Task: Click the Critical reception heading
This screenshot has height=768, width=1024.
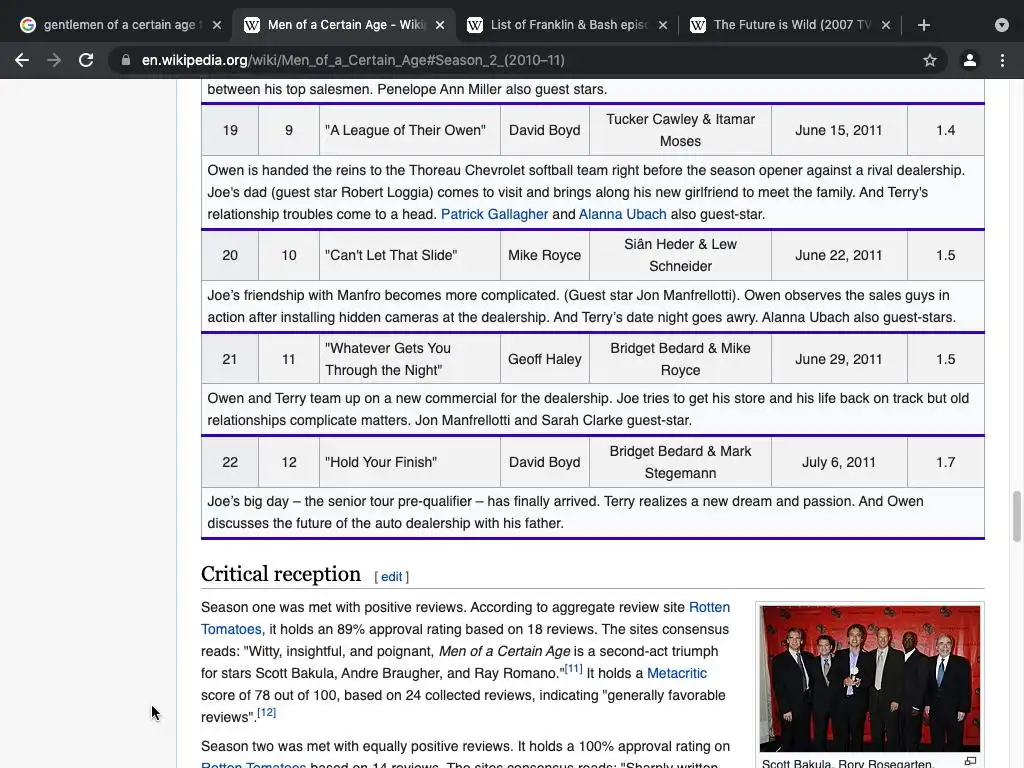Action: [281, 574]
